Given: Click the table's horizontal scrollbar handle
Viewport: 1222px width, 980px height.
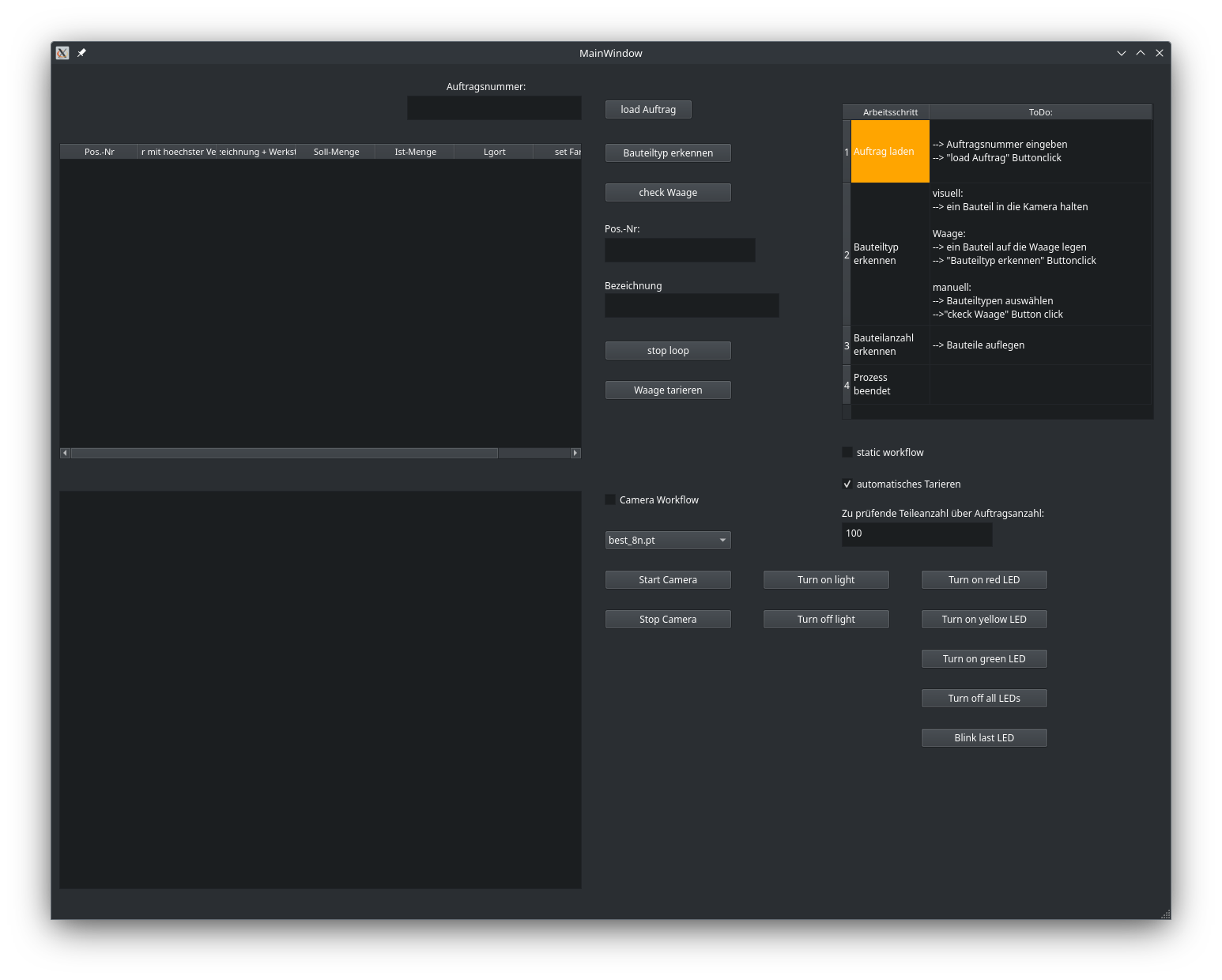Looking at the screenshot, I should point(285,453).
